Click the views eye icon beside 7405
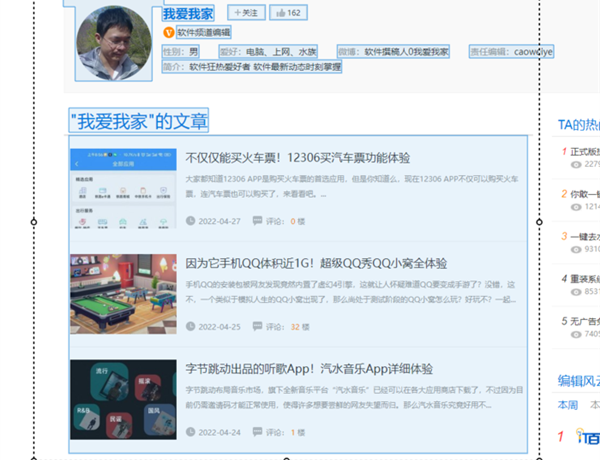The height and width of the screenshot is (460, 600). (x=576, y=334)
